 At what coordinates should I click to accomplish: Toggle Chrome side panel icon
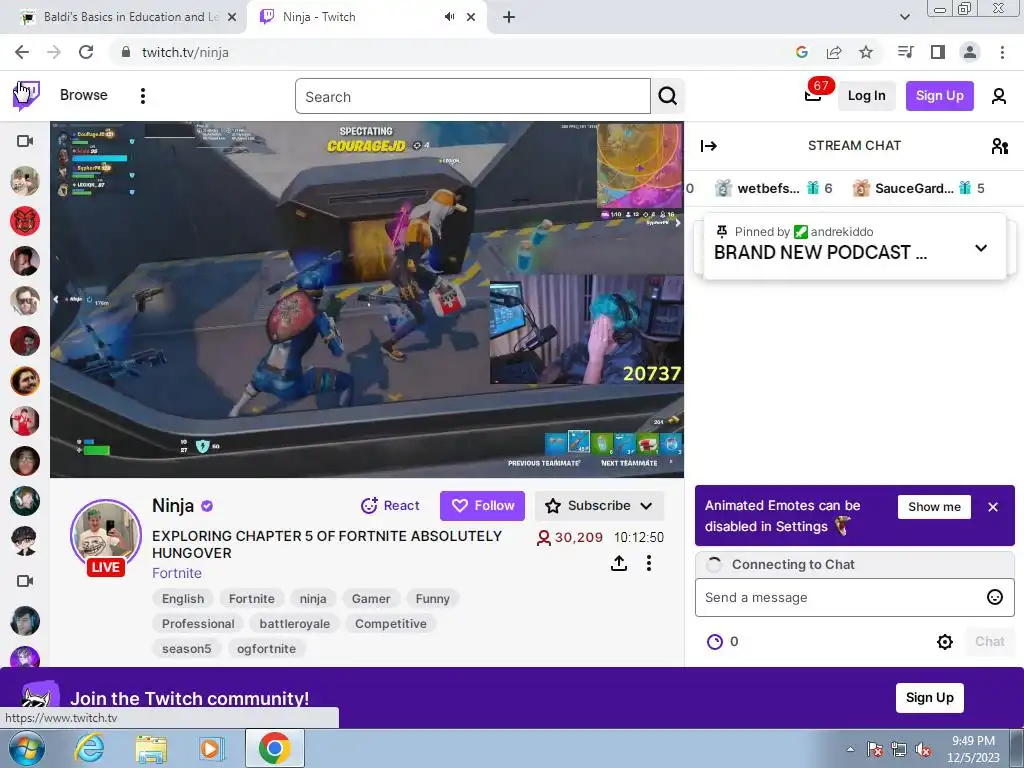point(938,52)
